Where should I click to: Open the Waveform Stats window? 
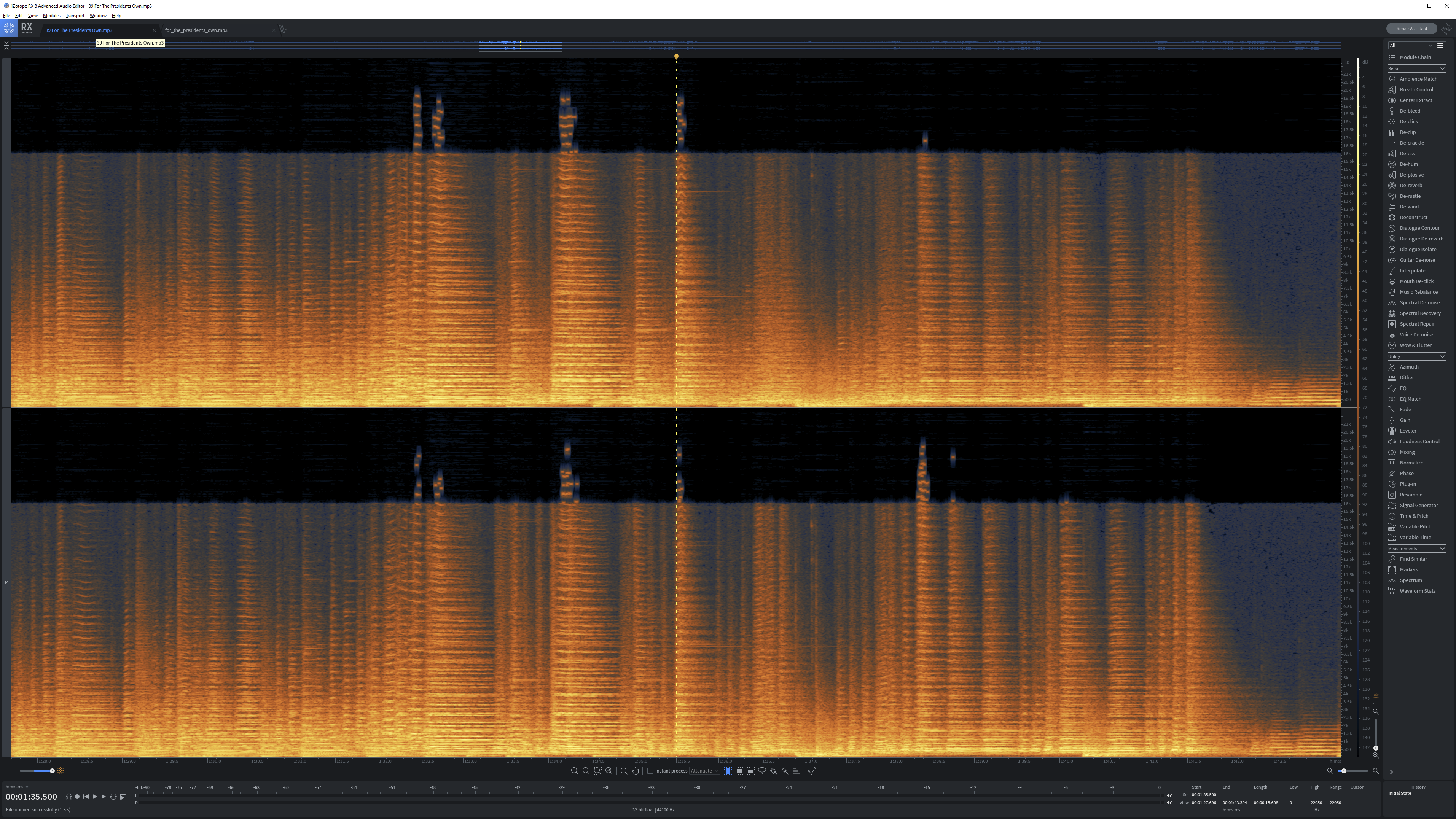click(1417, 591)
